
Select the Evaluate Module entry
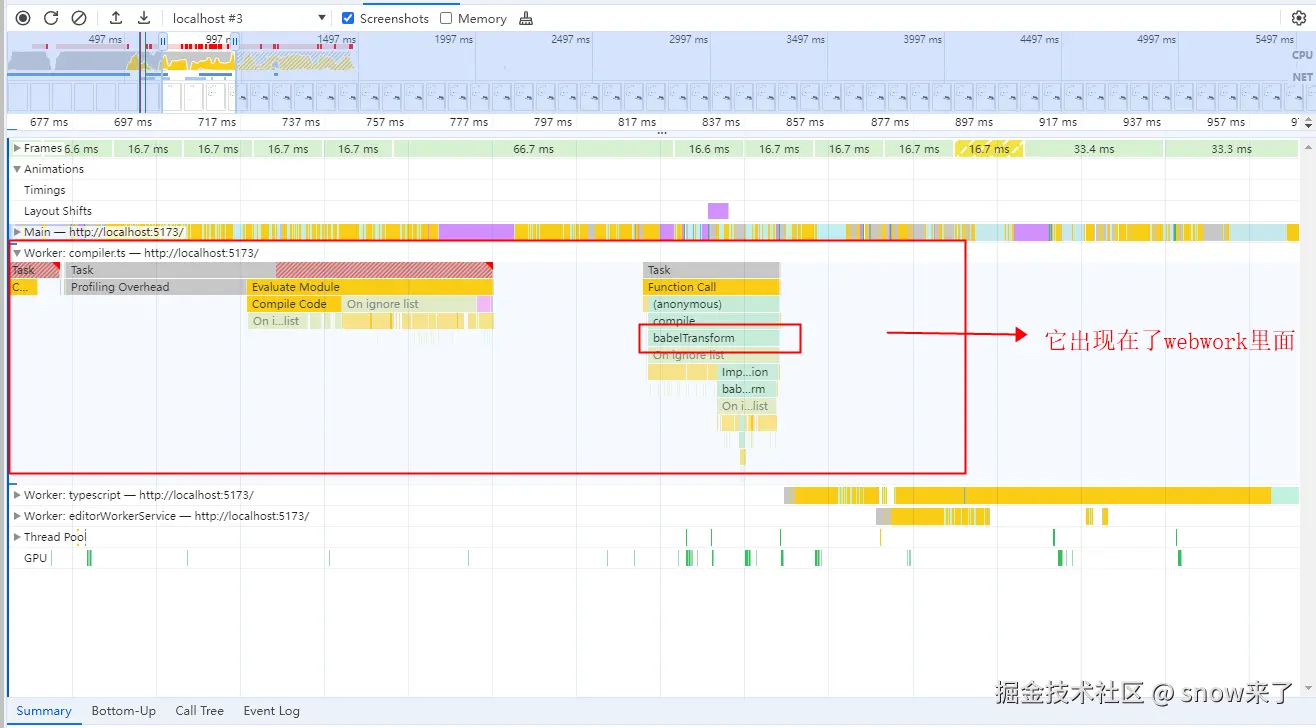pyautogui.click(x=370, y=287)
